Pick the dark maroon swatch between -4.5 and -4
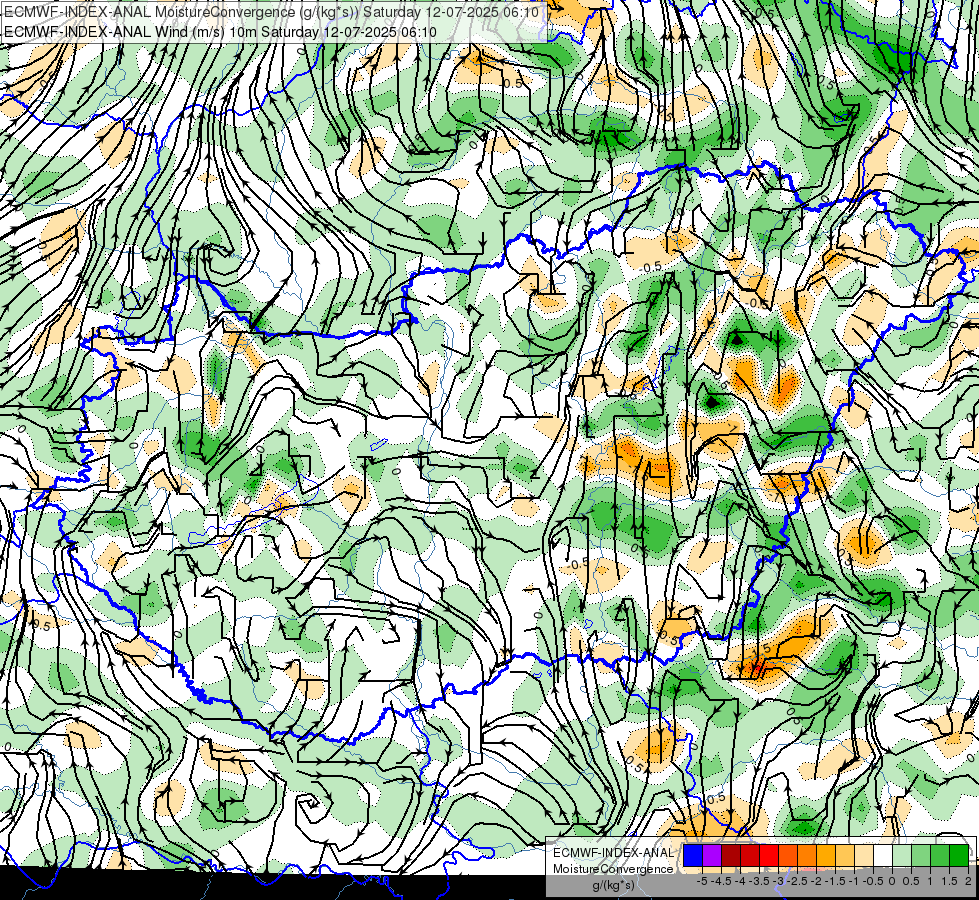The image size is (979, 900). (731, 855)
